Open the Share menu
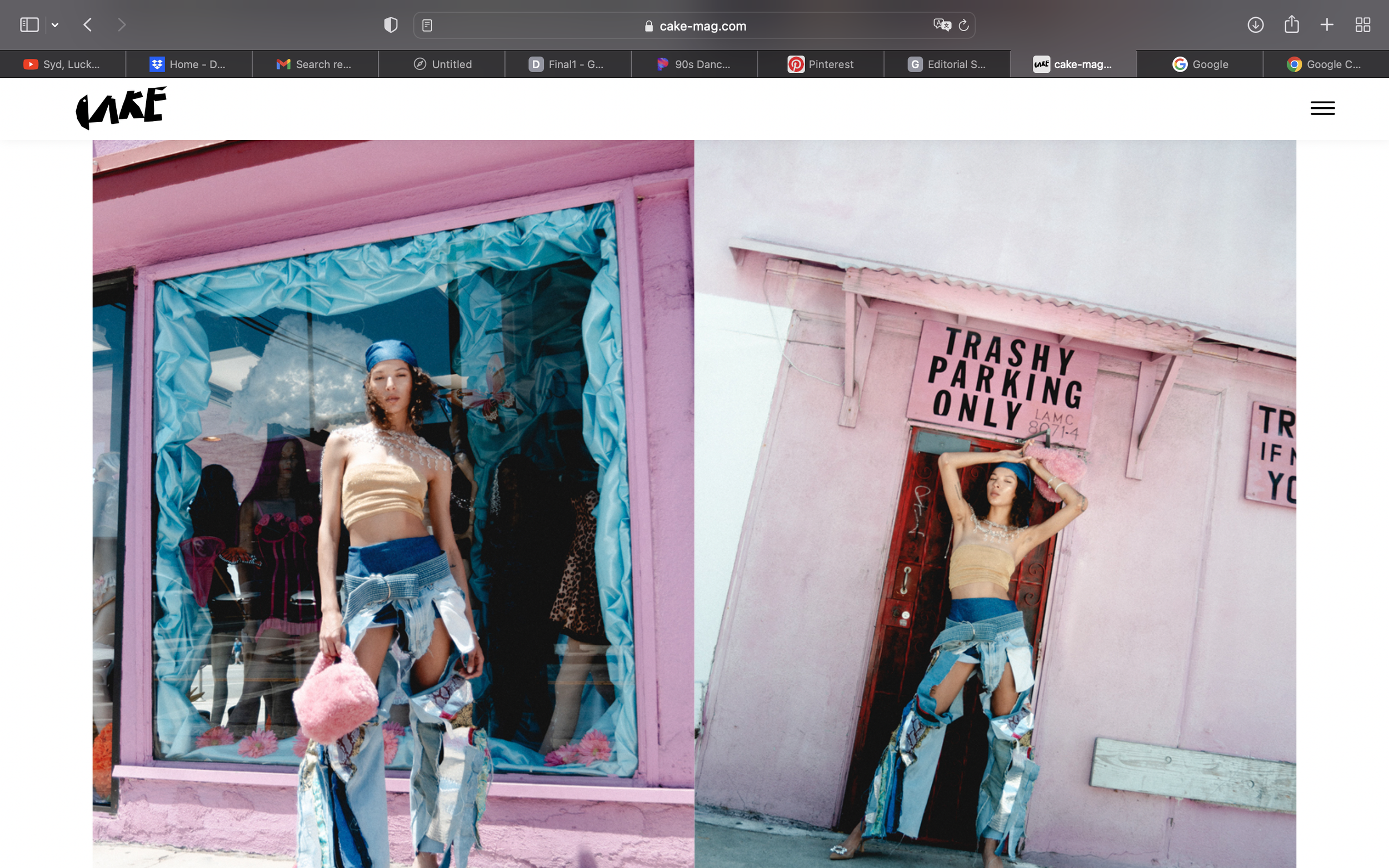1389x868 pixels. (1291, 24)
